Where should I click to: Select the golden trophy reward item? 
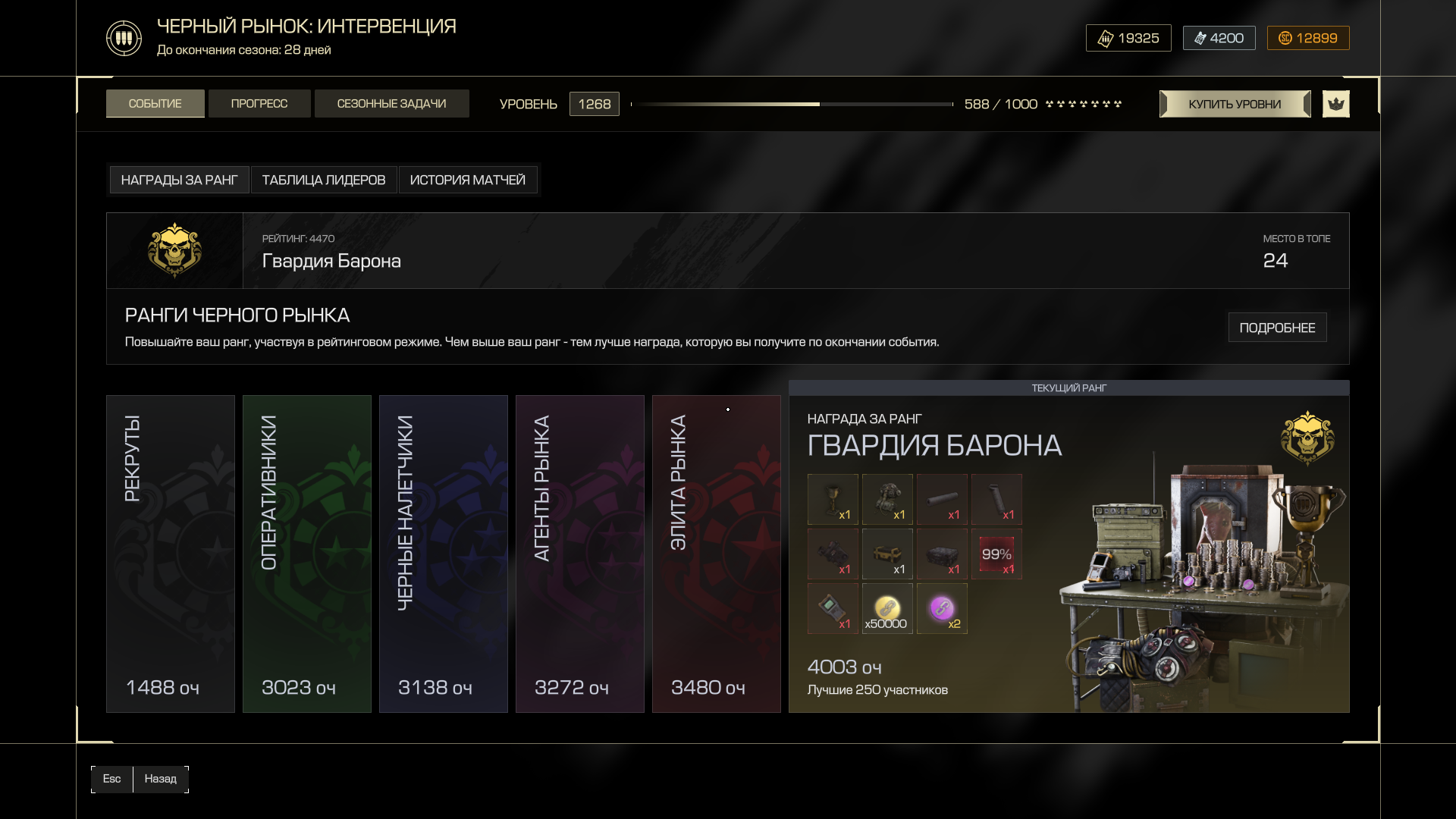[x=833, y=500]
